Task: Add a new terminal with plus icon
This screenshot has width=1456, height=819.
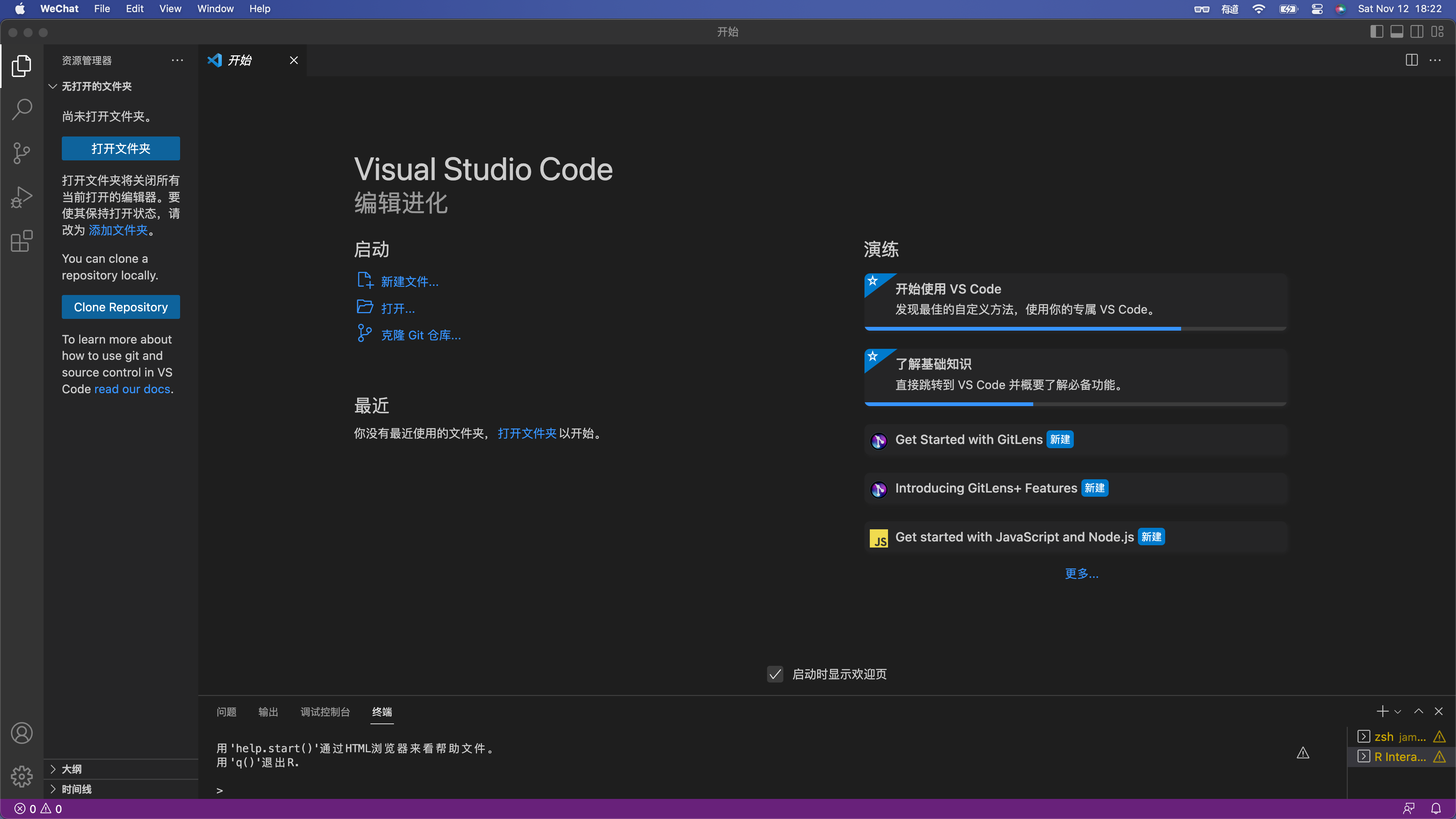Action: click(1382, 711)
